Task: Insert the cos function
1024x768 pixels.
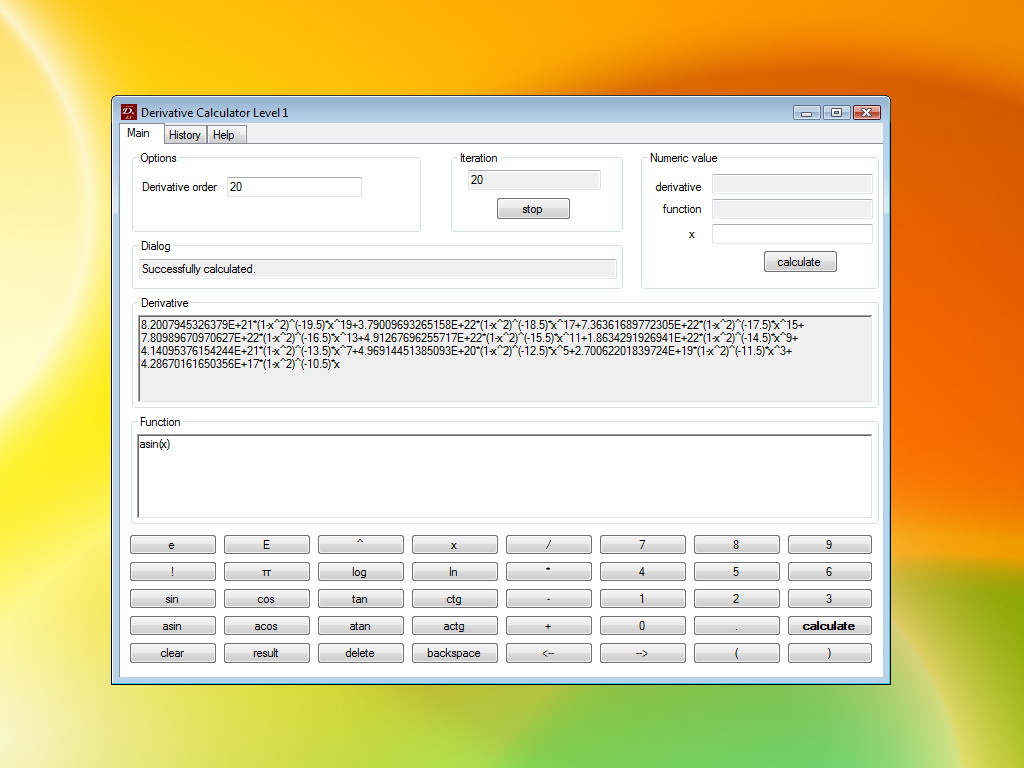Action: [x=266, y=599]
